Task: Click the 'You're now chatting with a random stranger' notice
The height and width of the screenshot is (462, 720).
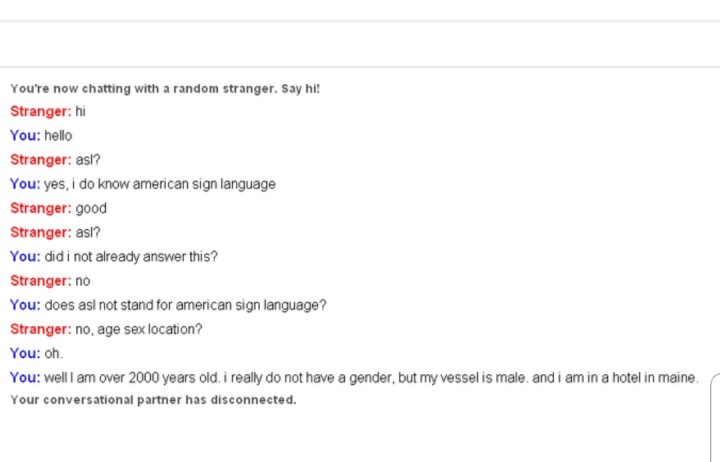Action: pos(165,89)
